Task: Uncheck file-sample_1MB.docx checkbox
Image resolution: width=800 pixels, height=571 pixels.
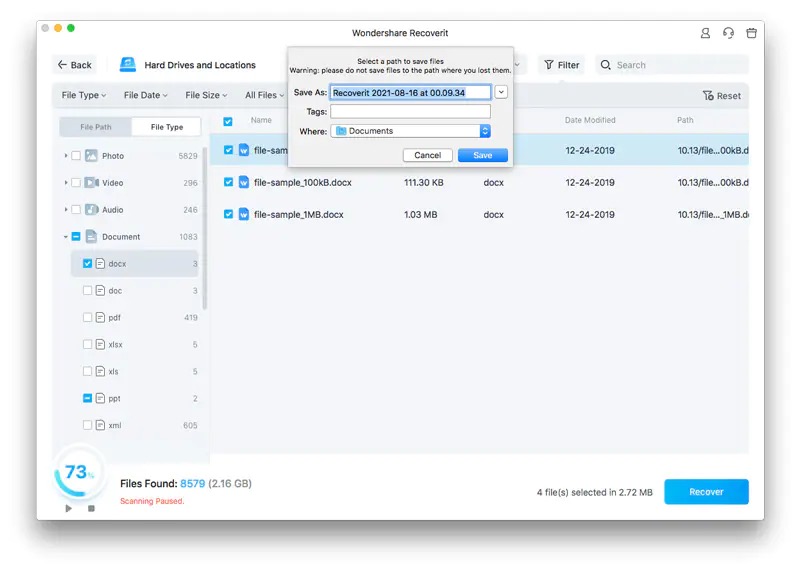Action: pyautogui.click(x=228, y=214)
